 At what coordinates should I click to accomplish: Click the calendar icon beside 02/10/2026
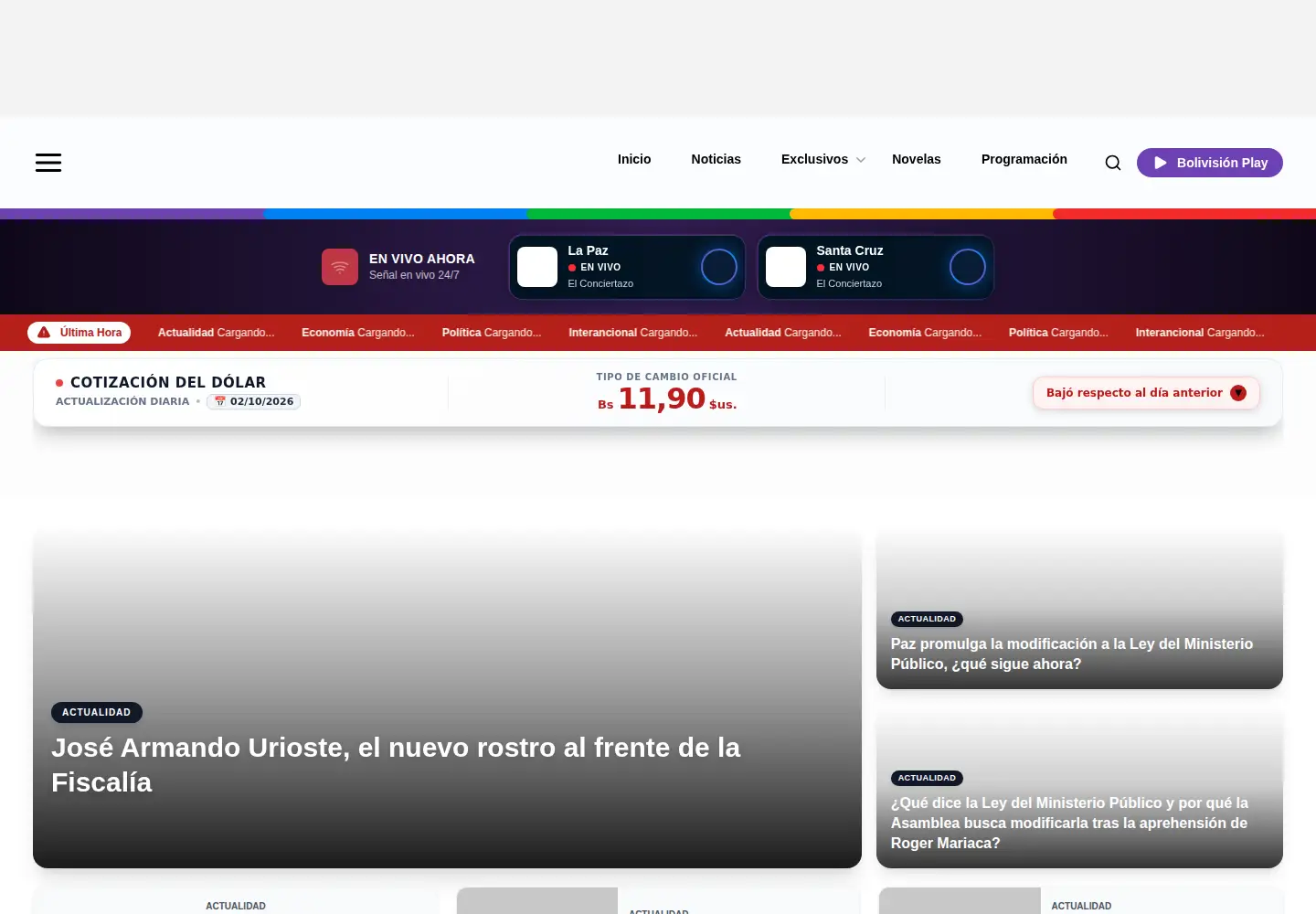(x=219, y=401)
